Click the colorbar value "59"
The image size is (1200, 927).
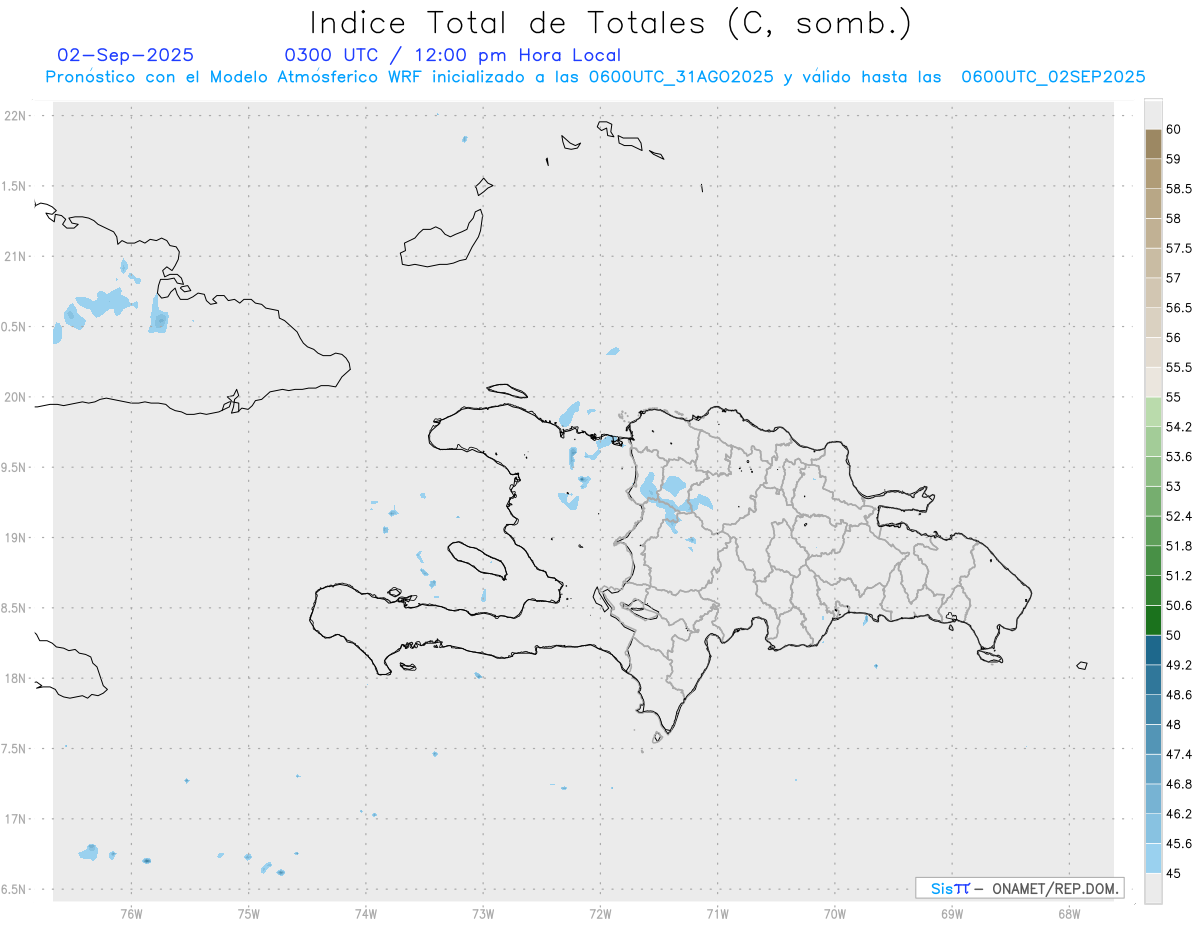(x=1174, y=159)
